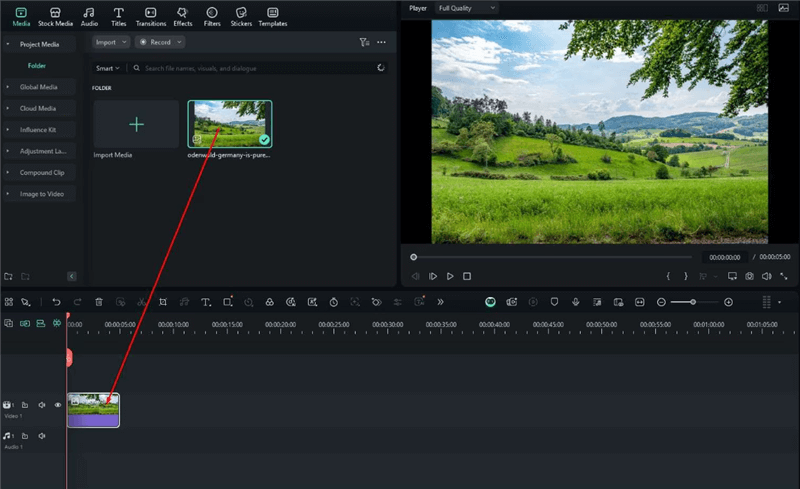The width and height of the screenshot is (800, 489).
Task: Open timeline track layout options grid
Action: coord(766,302)
